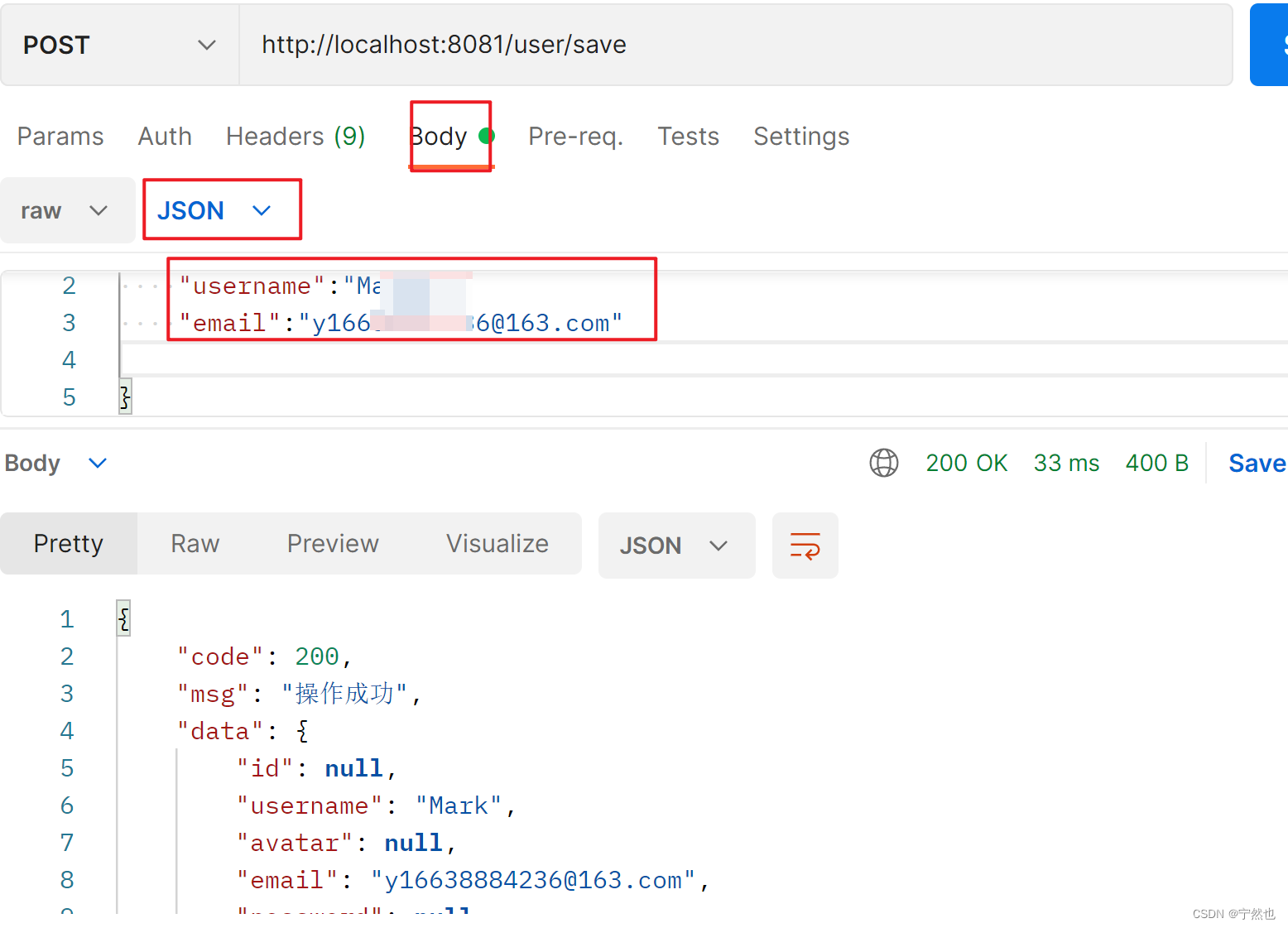Viewport: 1288px width, 928px height.
Task: Click the 400 B response size
Action: (x=1156, y=463)
